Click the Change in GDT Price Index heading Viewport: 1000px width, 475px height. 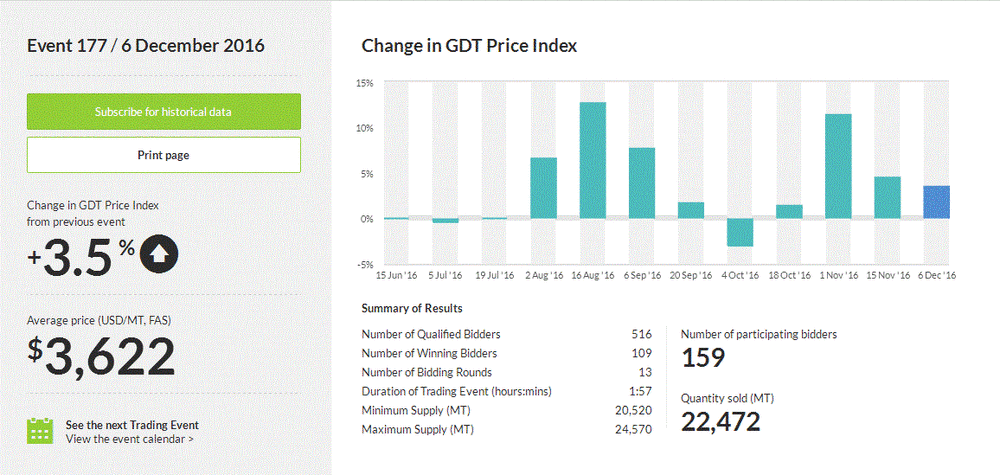469,46
